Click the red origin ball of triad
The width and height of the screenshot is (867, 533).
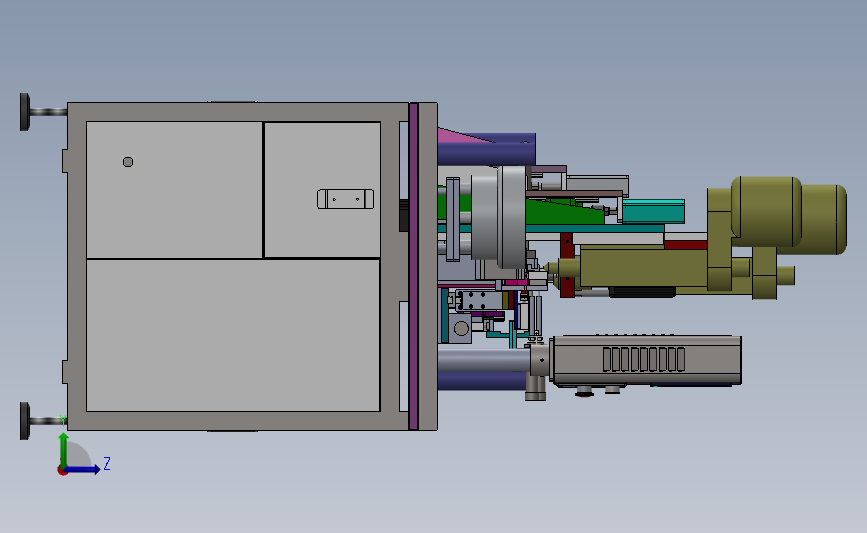[62, 471]
